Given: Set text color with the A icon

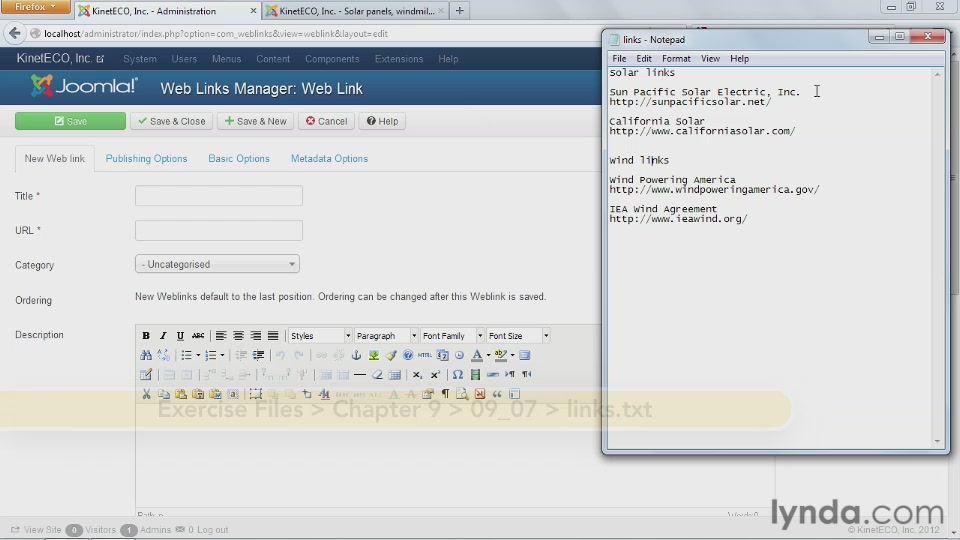Looking at the screenshot, I should coord(476,355).
